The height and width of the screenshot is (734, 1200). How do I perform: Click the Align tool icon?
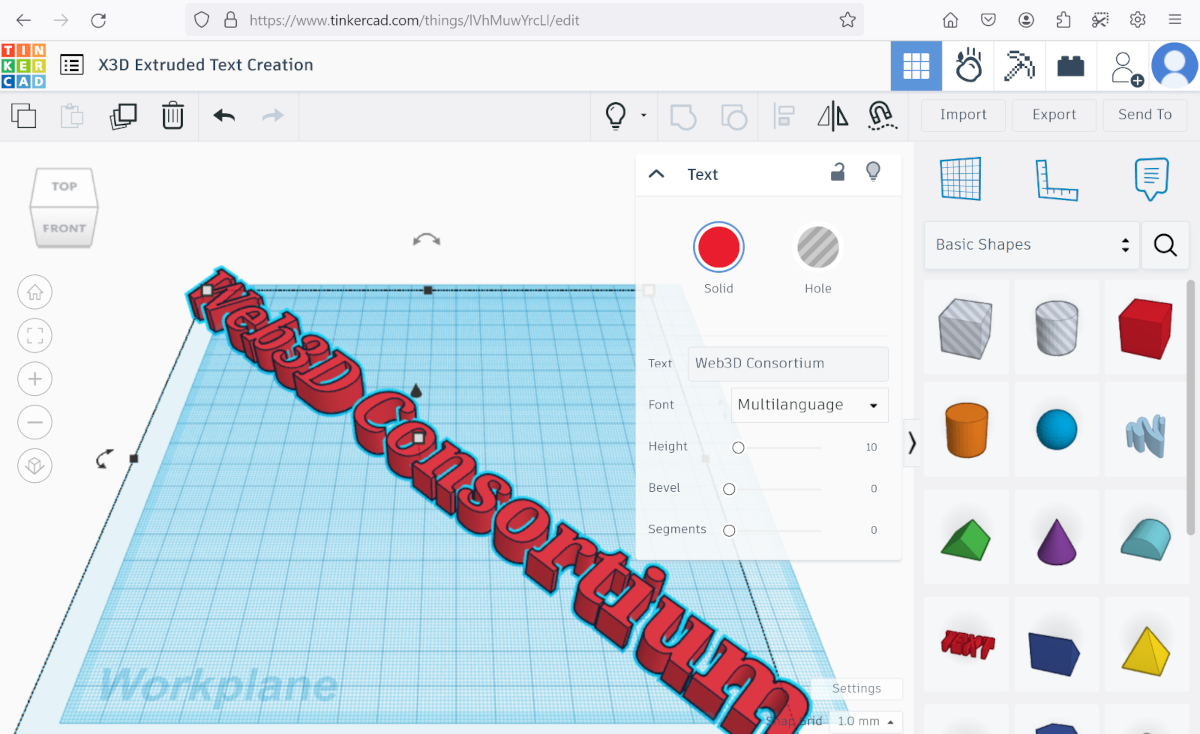pos(784,116)
